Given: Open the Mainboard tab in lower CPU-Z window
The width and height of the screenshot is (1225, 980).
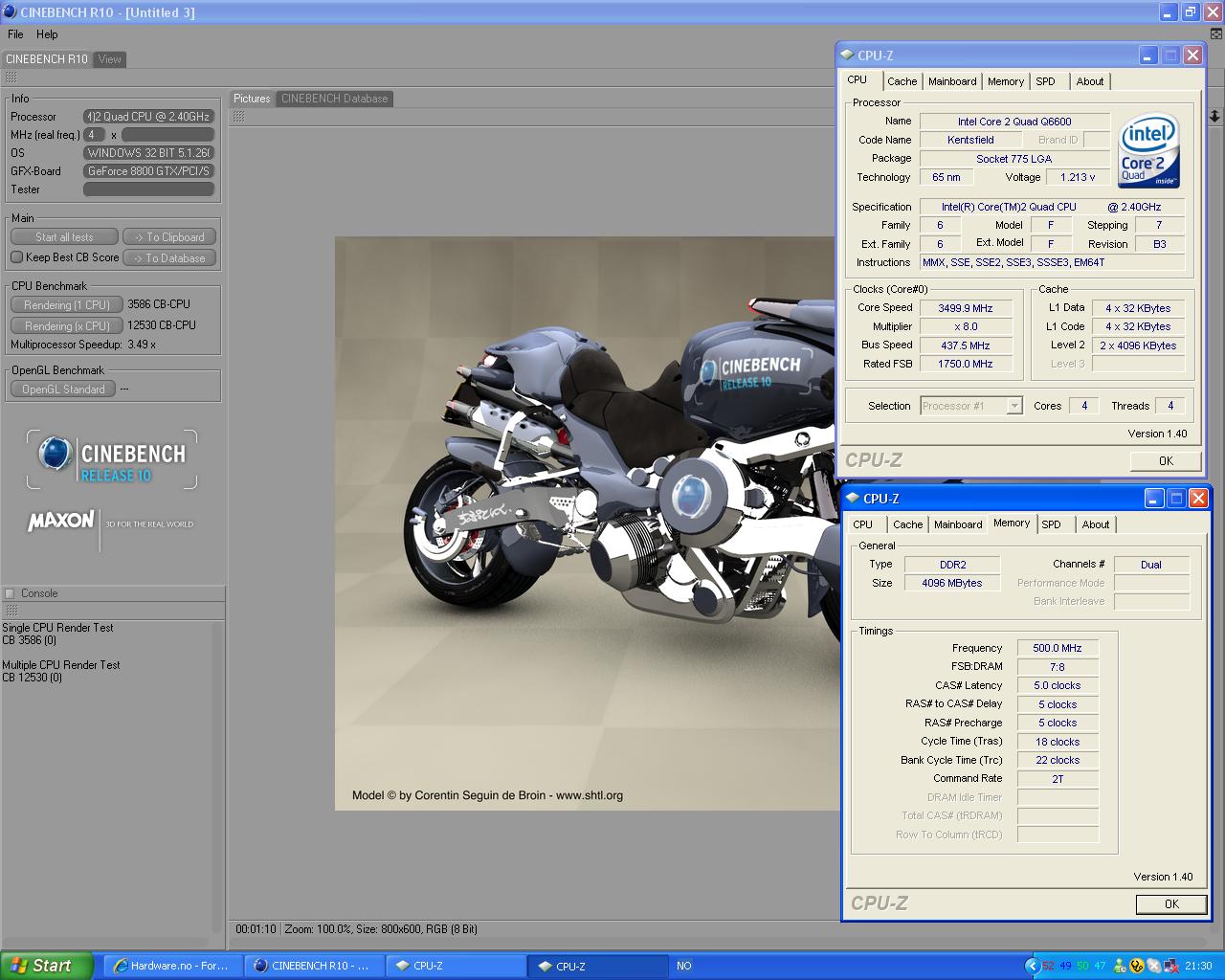Looking at the screenshot, I should tap(958, 524).
